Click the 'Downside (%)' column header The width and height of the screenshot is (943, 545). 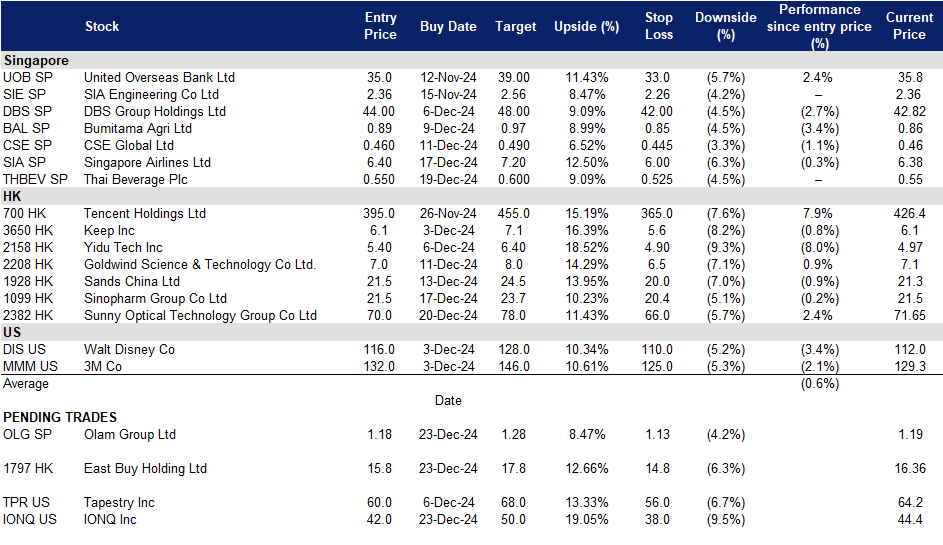pyautogui.click(x=725, y=26)
